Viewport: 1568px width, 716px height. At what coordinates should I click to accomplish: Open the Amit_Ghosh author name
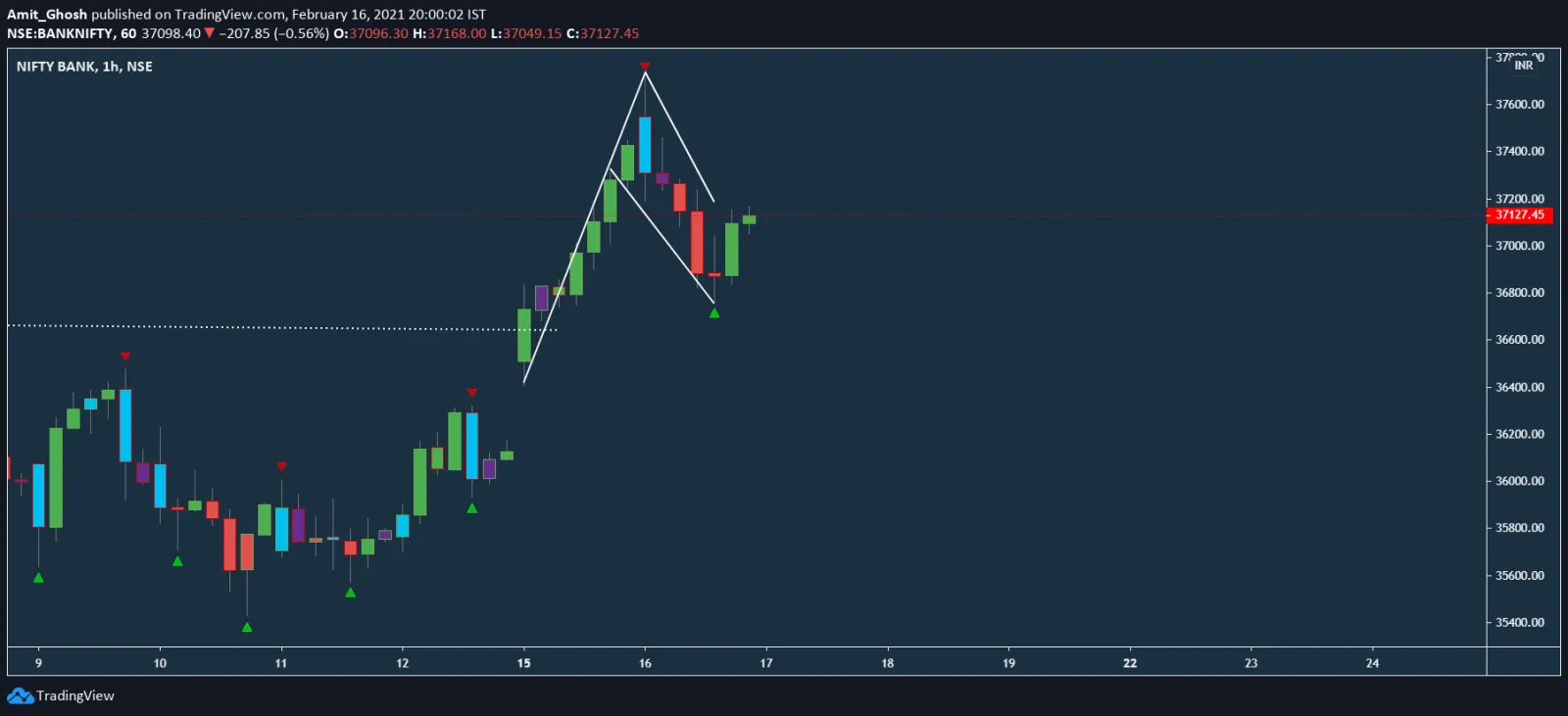[x=47, y=15]
